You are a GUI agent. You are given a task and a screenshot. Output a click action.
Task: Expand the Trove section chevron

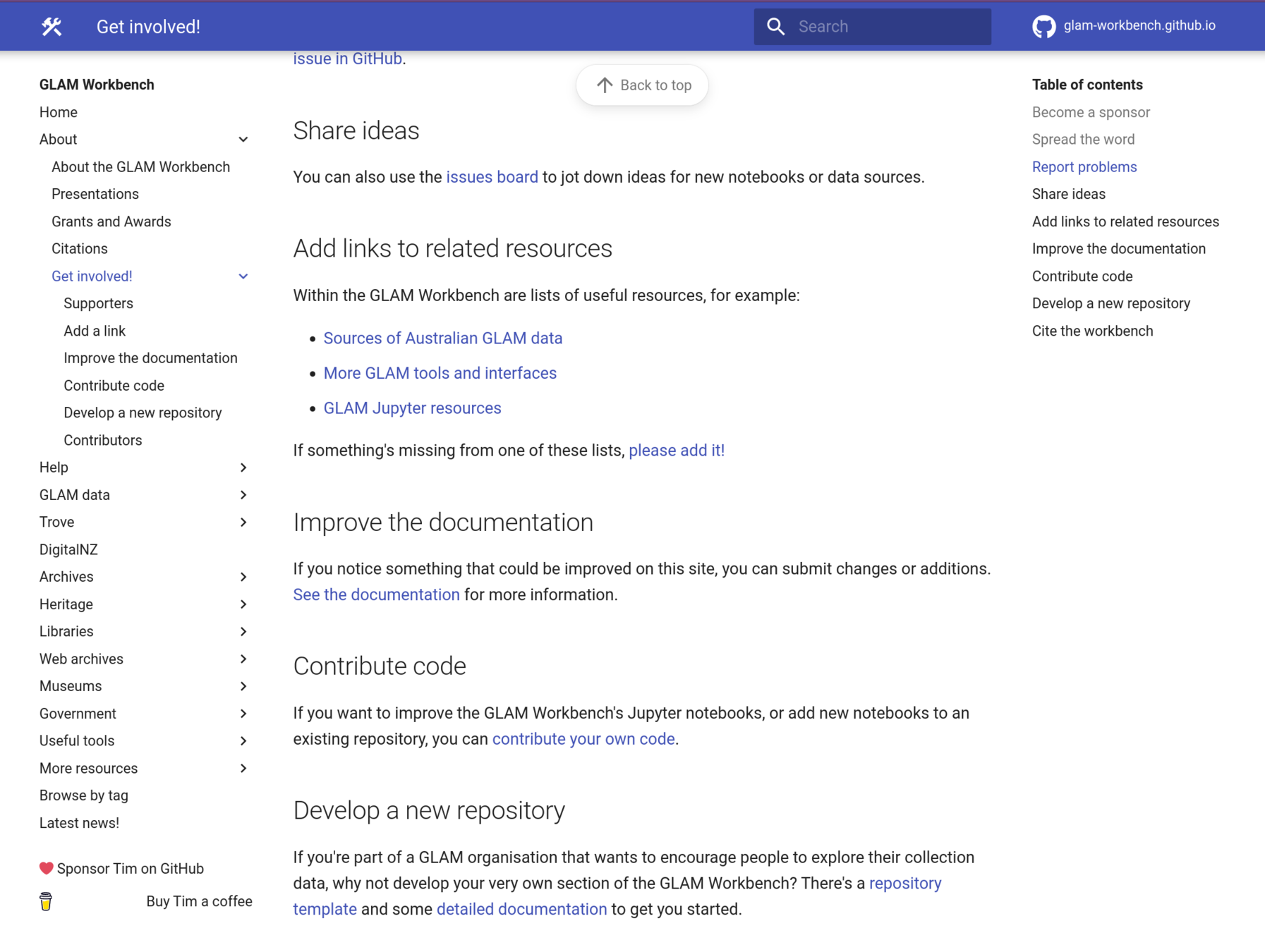click(x=243, y=523)
